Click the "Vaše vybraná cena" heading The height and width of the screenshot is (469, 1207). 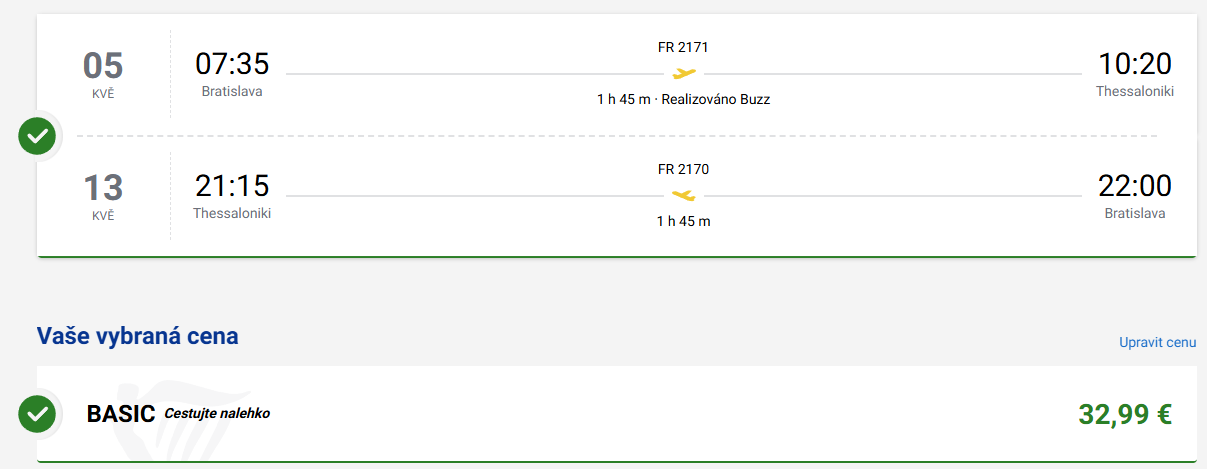tap(138, 336)
